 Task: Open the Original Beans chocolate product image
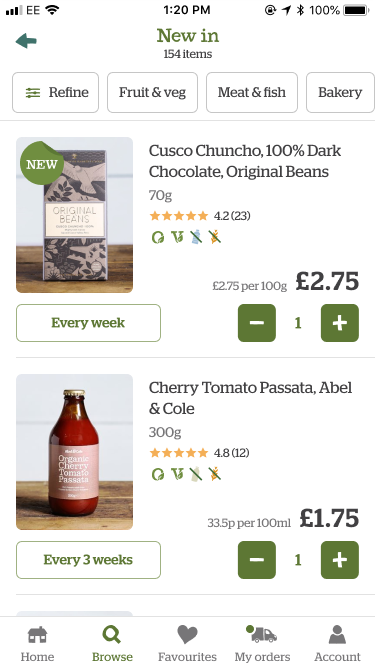[75, 215]
